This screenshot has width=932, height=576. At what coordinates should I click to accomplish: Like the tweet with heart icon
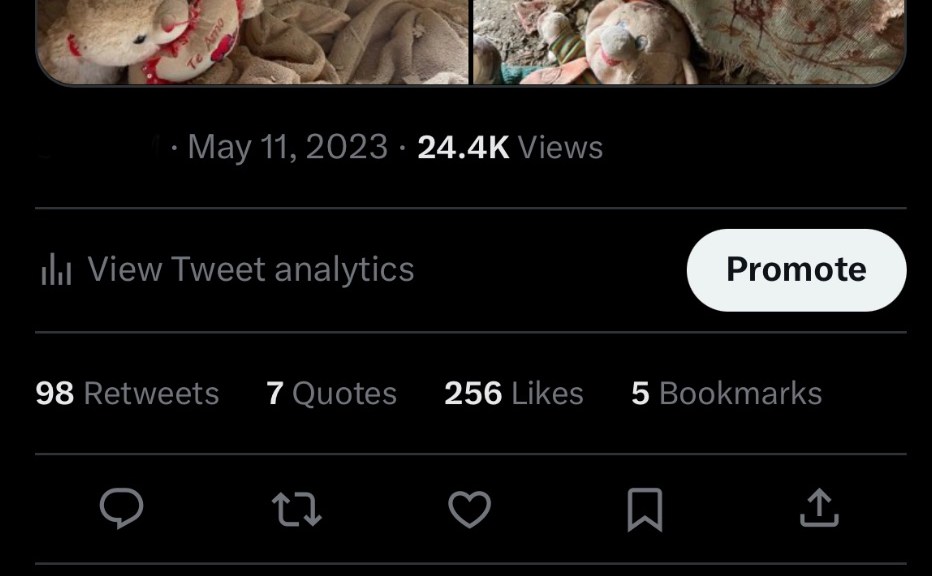pyautogui.click(x=469, y=509)
